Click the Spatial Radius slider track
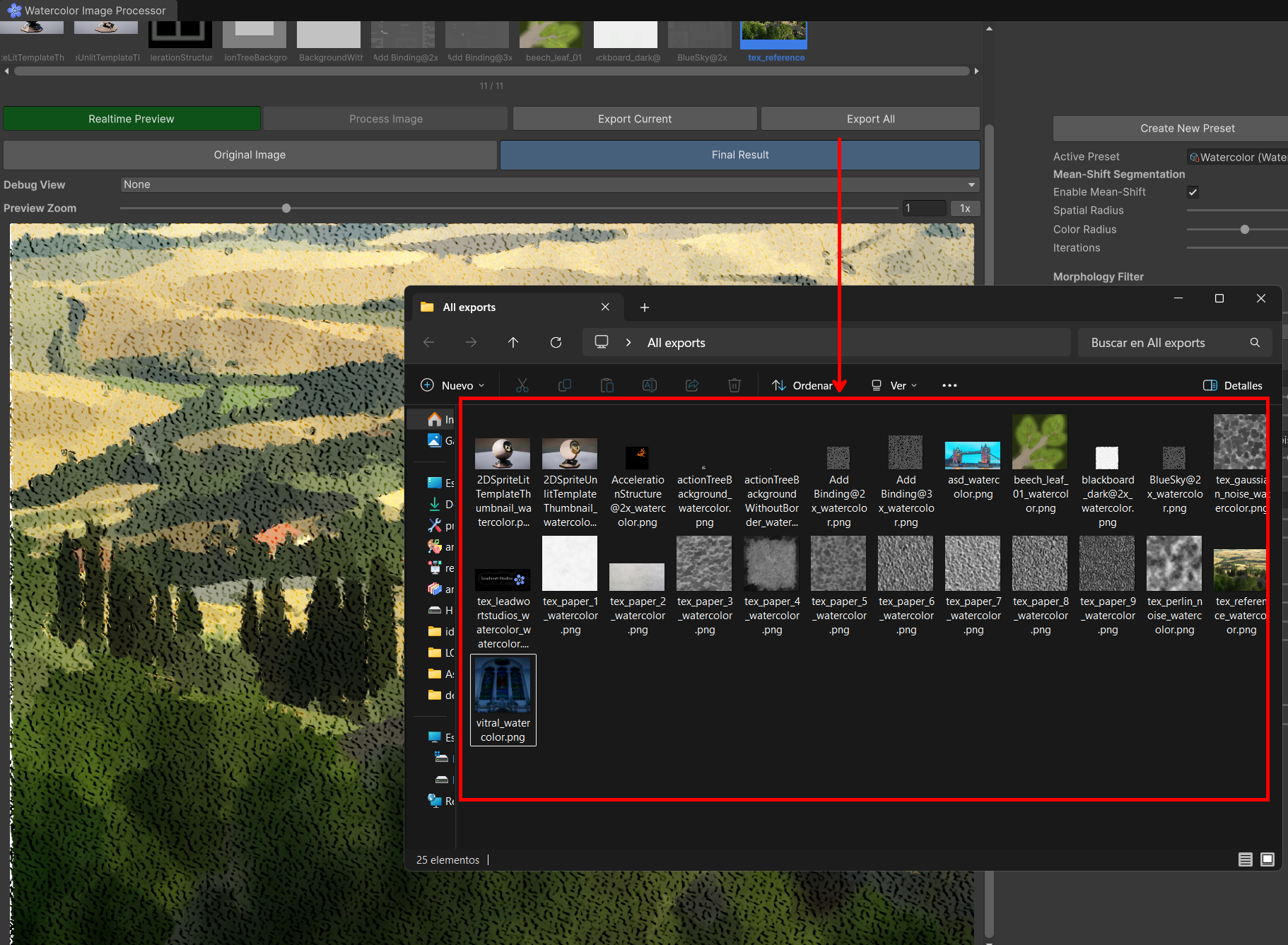 [1237, 211]
